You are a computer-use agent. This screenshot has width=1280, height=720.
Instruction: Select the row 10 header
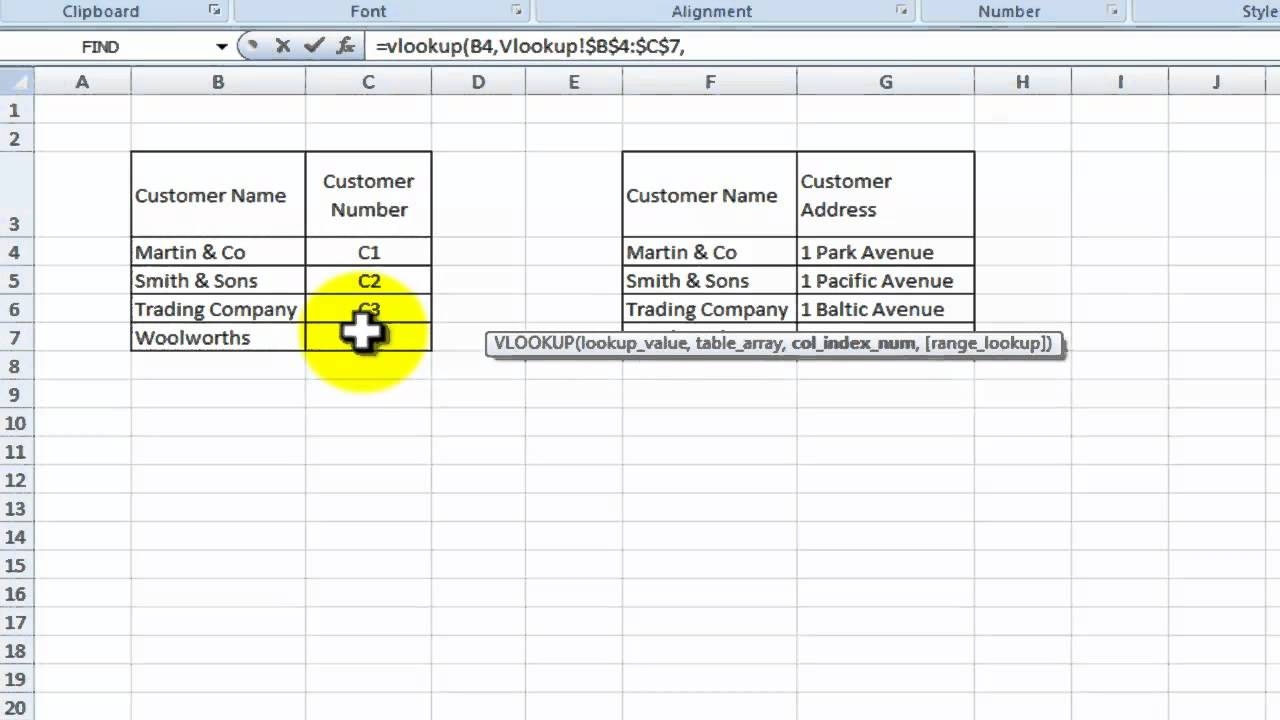[15, 423]
